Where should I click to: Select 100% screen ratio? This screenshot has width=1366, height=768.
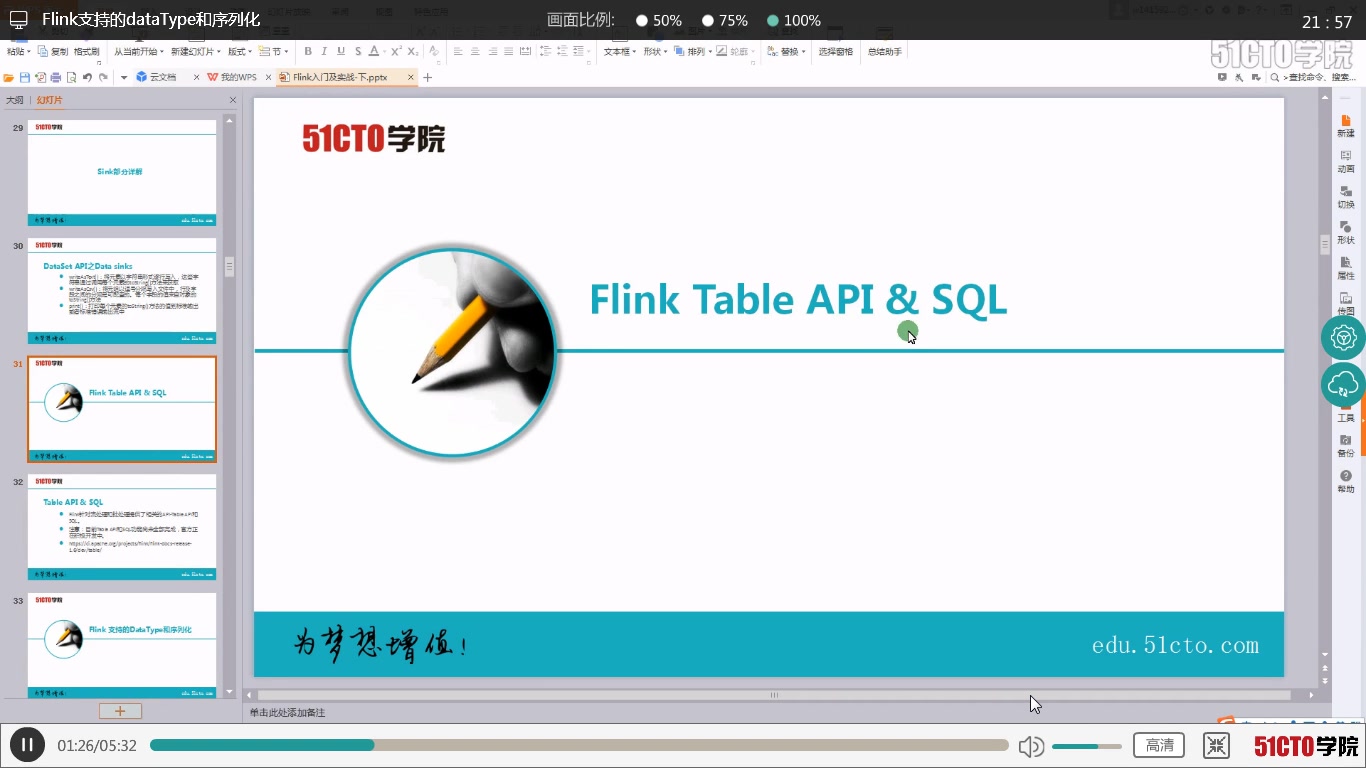(x=794, y=21)
